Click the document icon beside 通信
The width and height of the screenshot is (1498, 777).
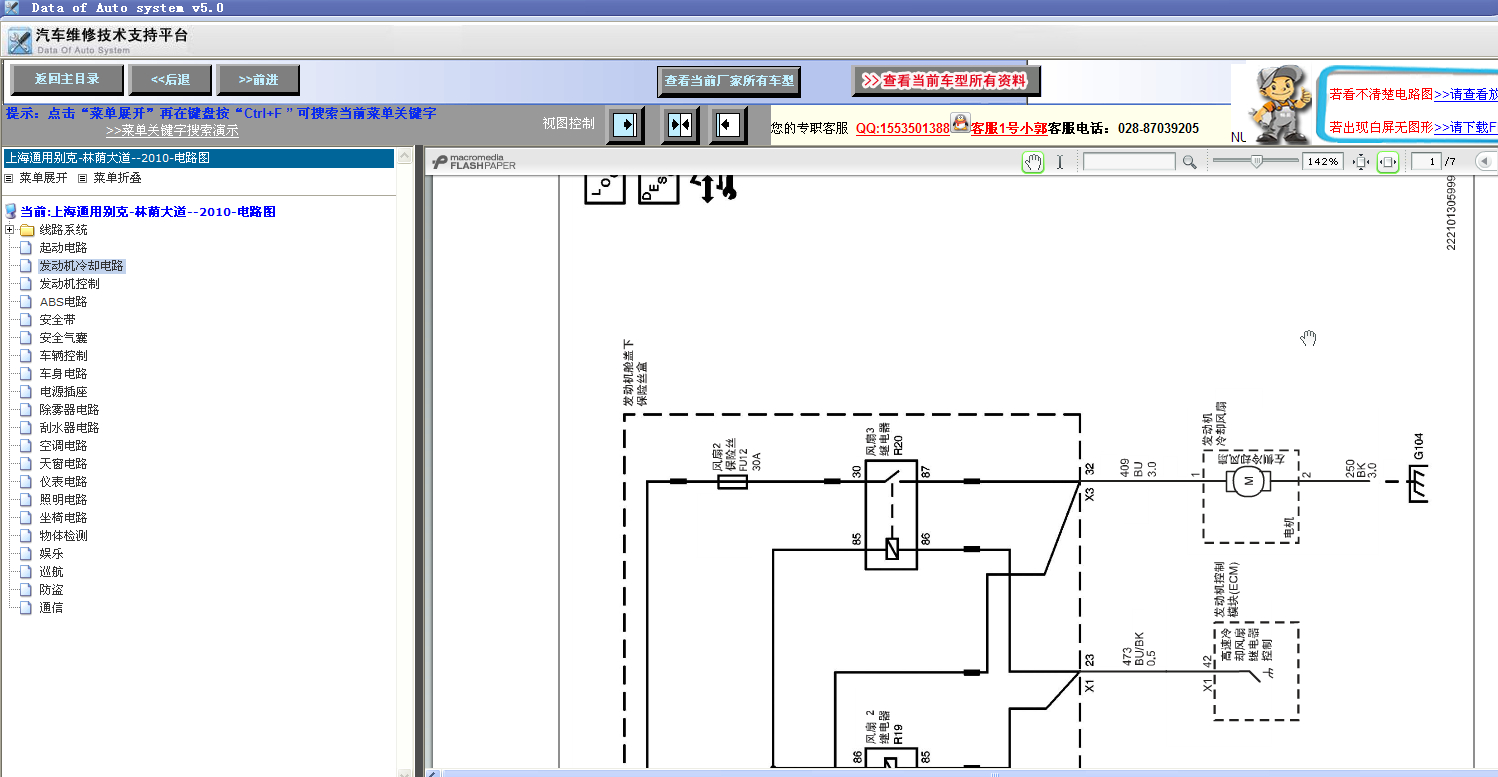[27, 608]
